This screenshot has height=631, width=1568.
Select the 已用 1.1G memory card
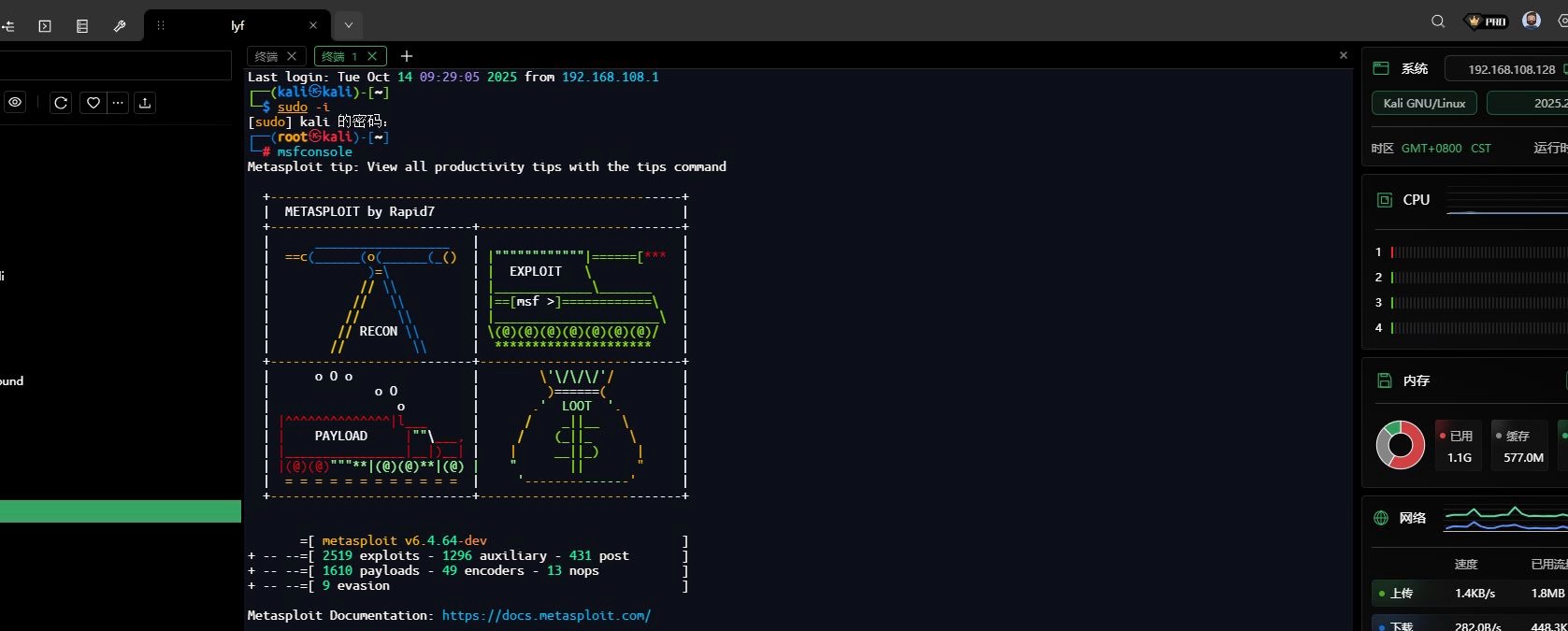1459,445
